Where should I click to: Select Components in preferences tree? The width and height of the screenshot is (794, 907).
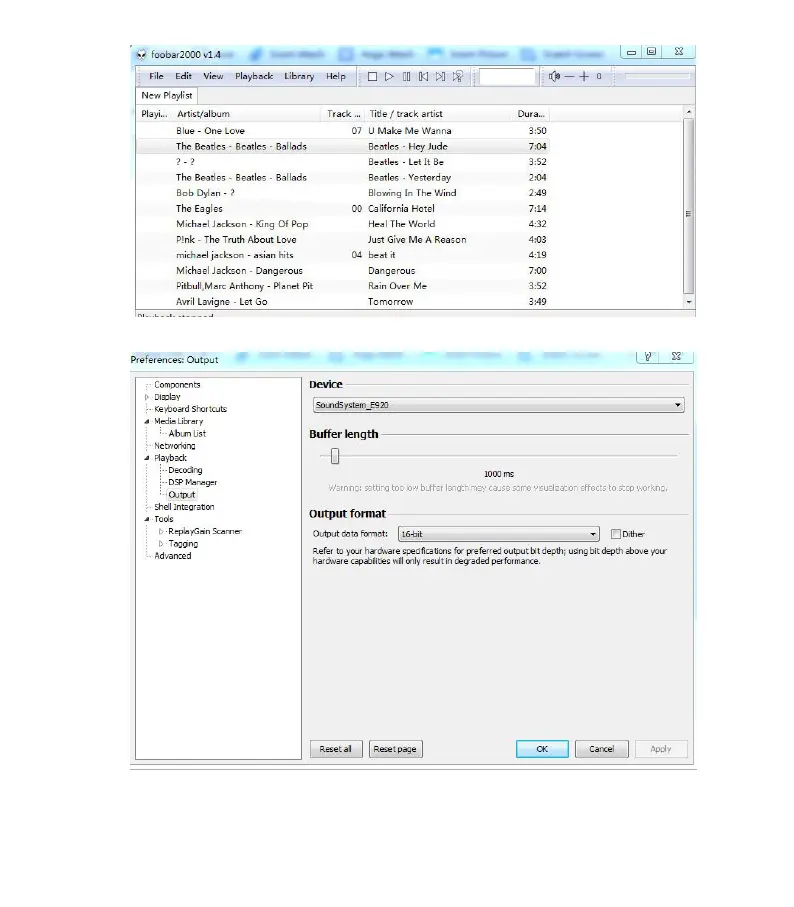[x=177, y=385]
